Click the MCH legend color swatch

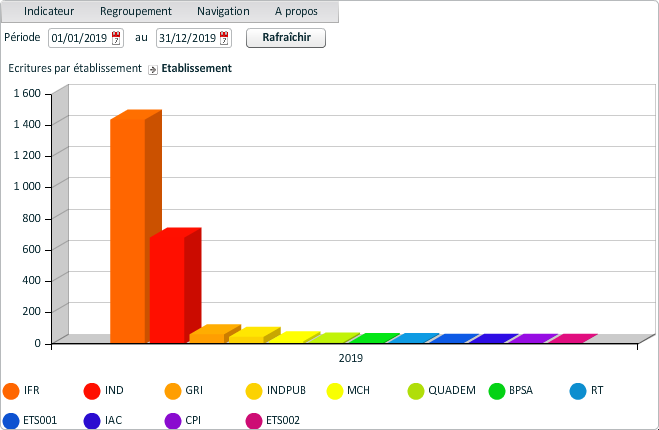335,391
